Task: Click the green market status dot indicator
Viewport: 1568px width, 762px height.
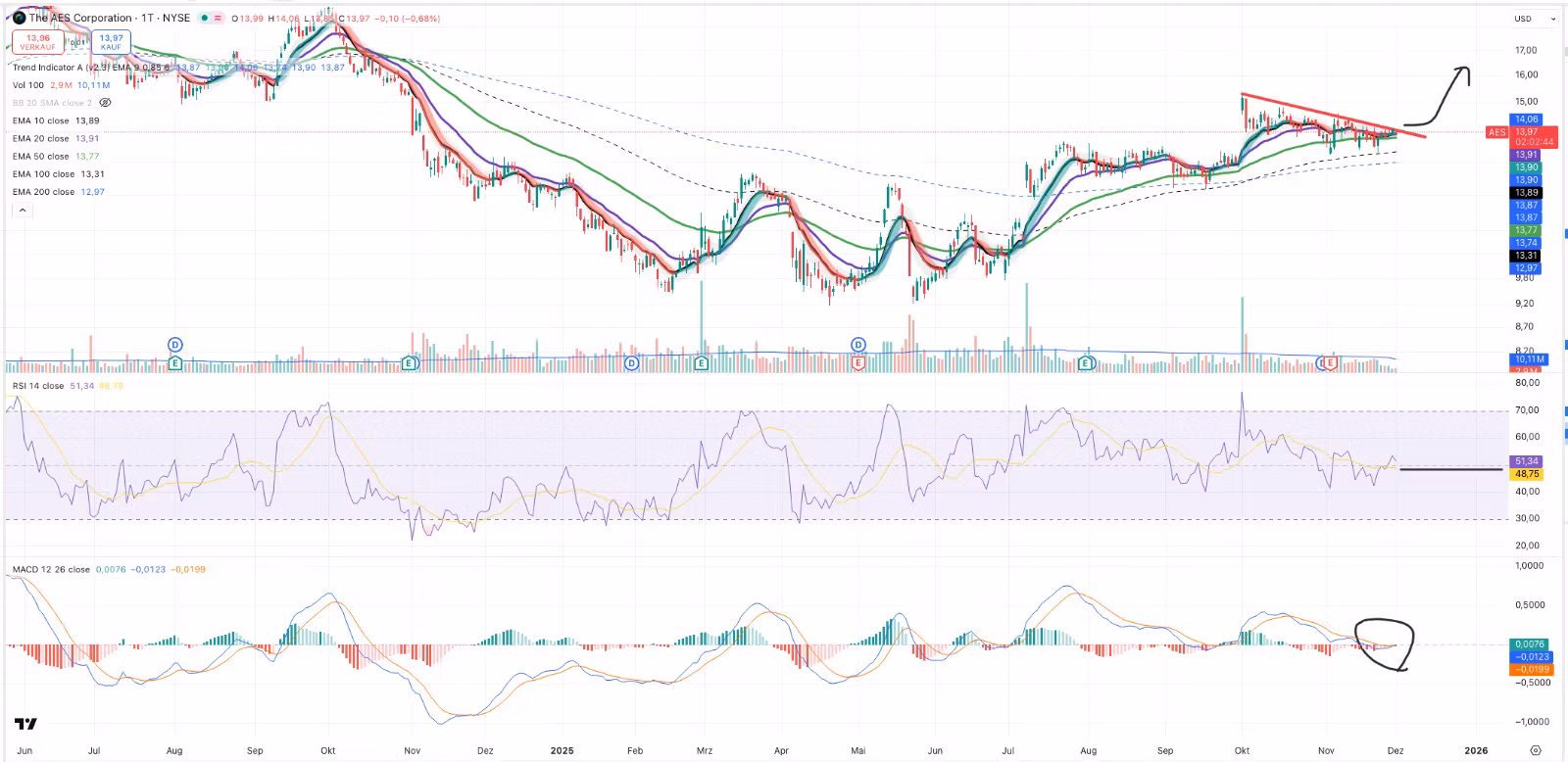Action: click(203, 19)
